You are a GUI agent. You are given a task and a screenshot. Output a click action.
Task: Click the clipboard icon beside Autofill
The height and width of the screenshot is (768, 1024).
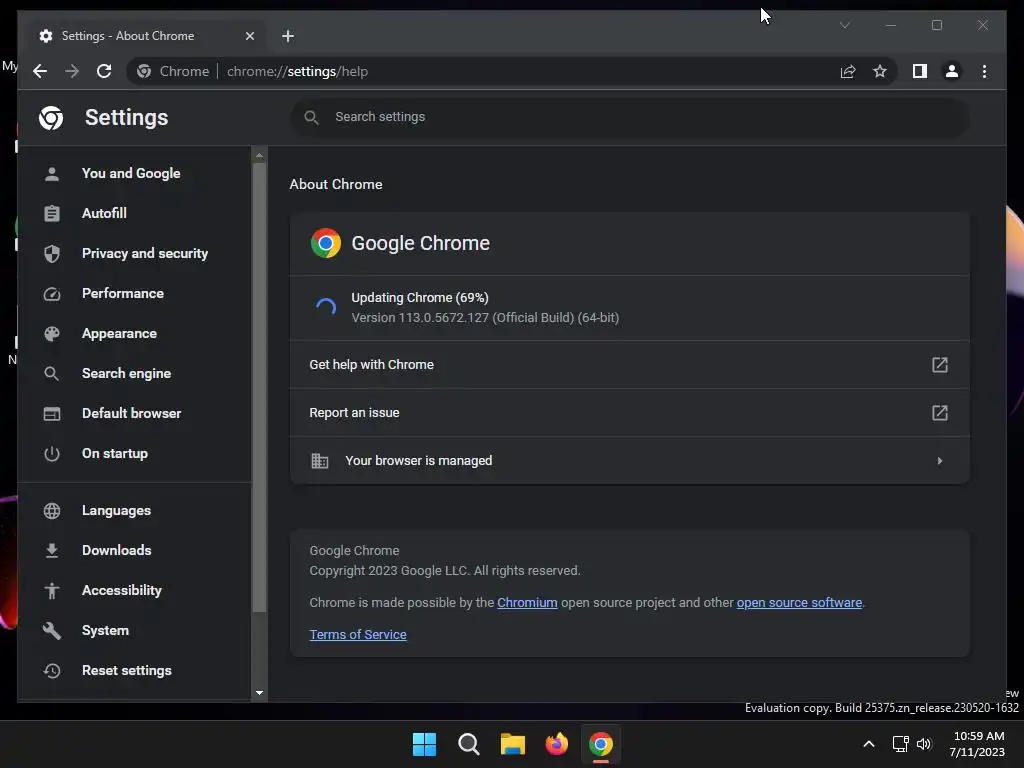52,213
